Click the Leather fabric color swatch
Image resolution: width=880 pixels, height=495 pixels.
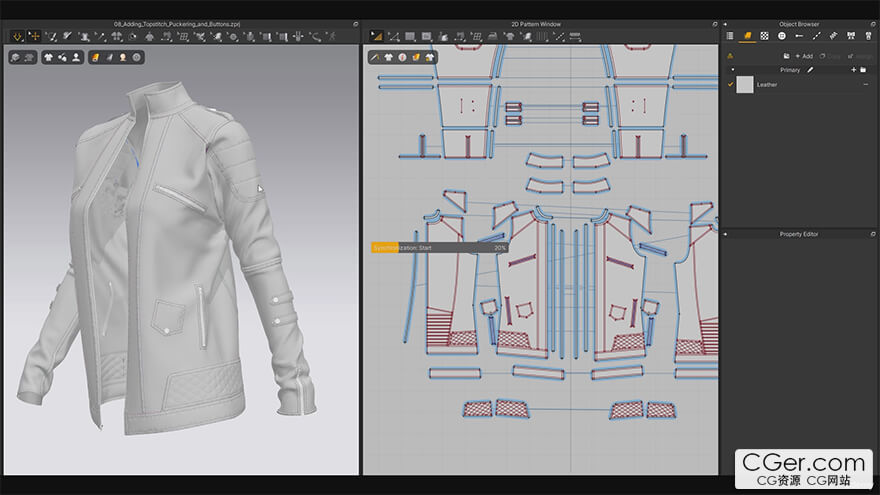tap(745, 84)
